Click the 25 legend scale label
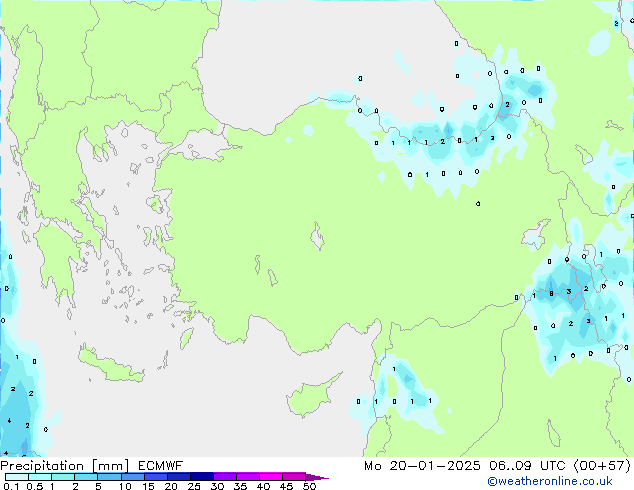 [194, 486]
